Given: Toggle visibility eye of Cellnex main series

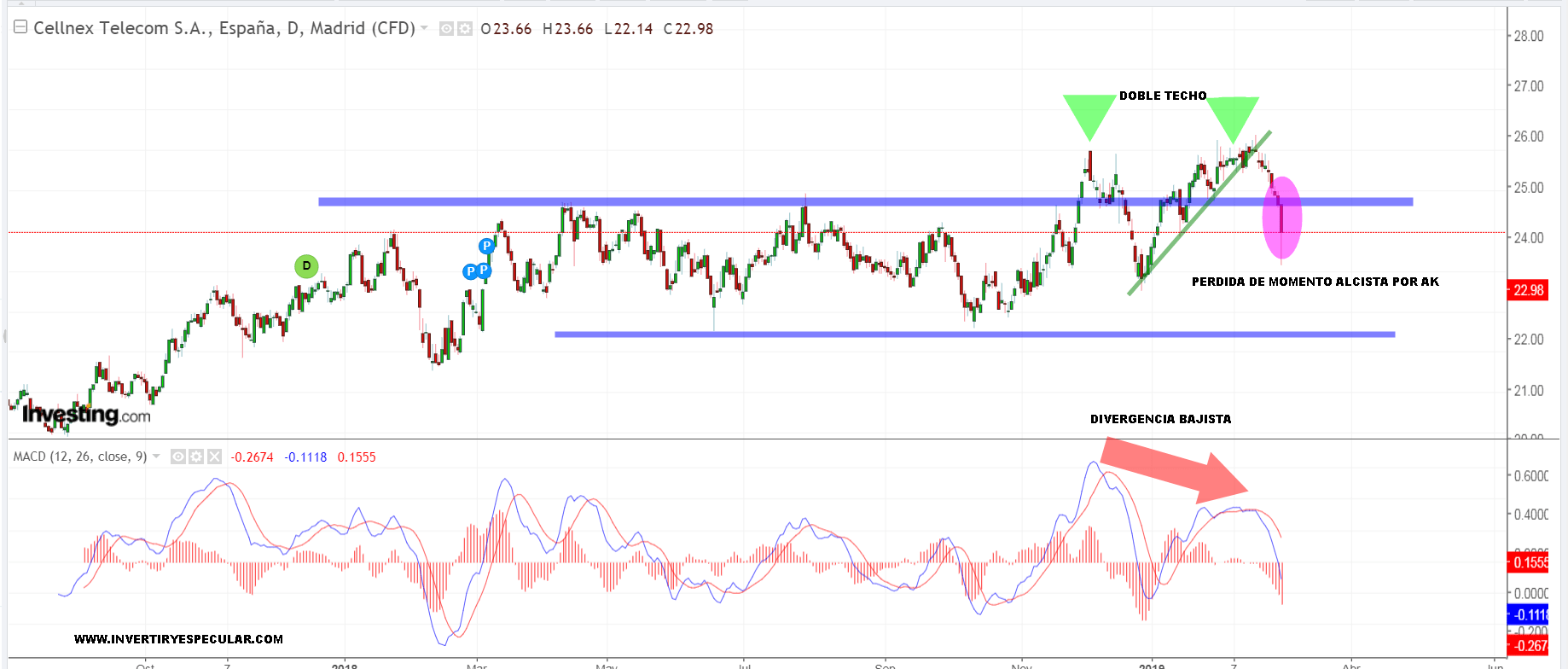Looking at the screenshot, I should [446, 29].
